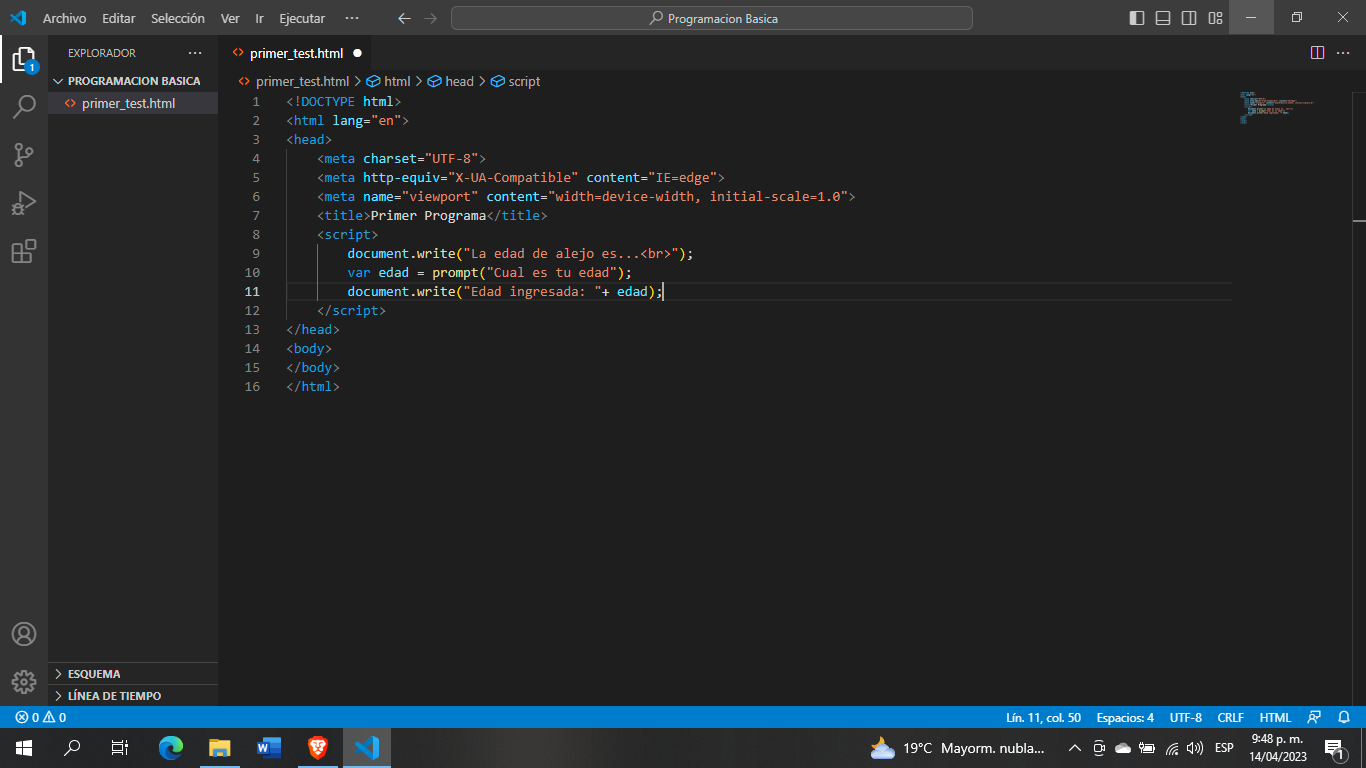The height and width of the screenshot is (768, 1366).
Task: Click the Visual Studio Code taskbar icon
Action: coord(367,748)
